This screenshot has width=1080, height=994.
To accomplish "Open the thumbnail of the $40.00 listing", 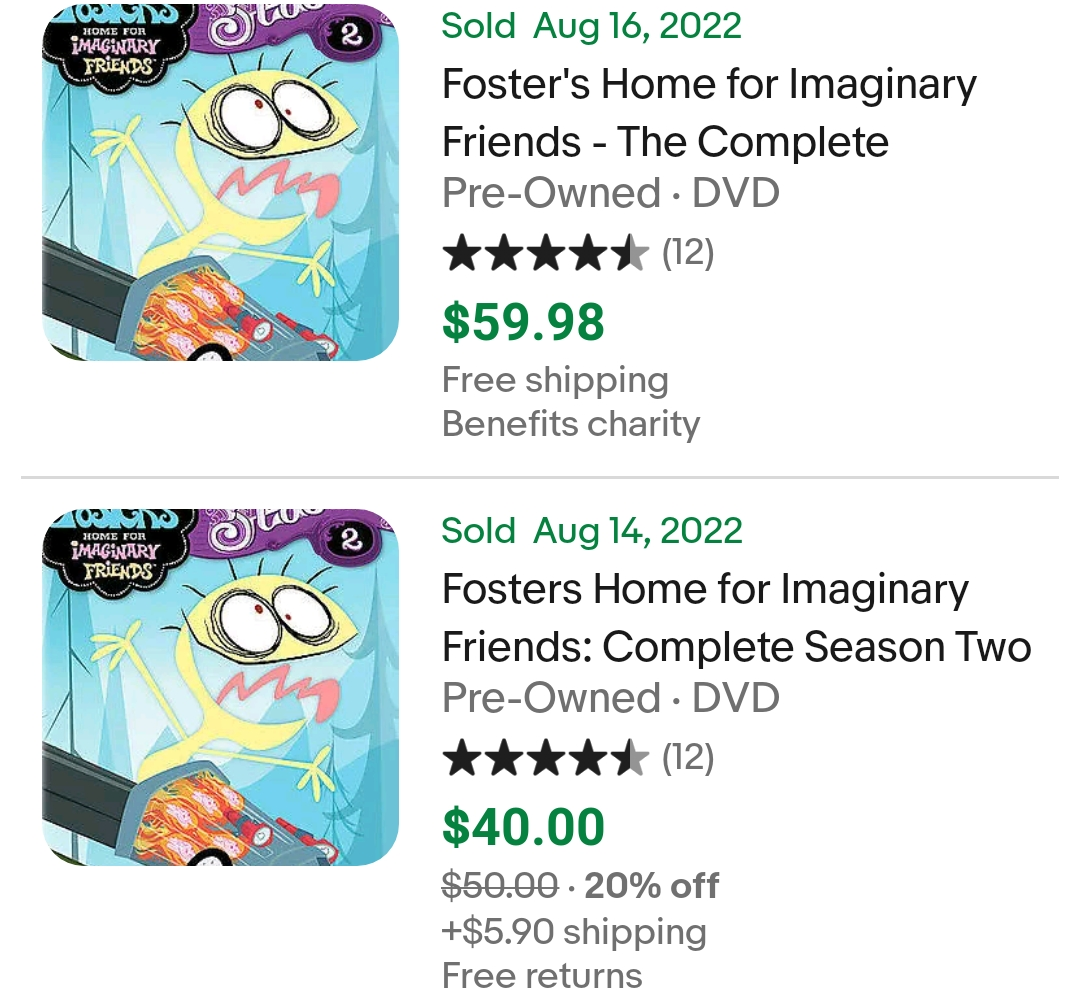I will (220, 687).
